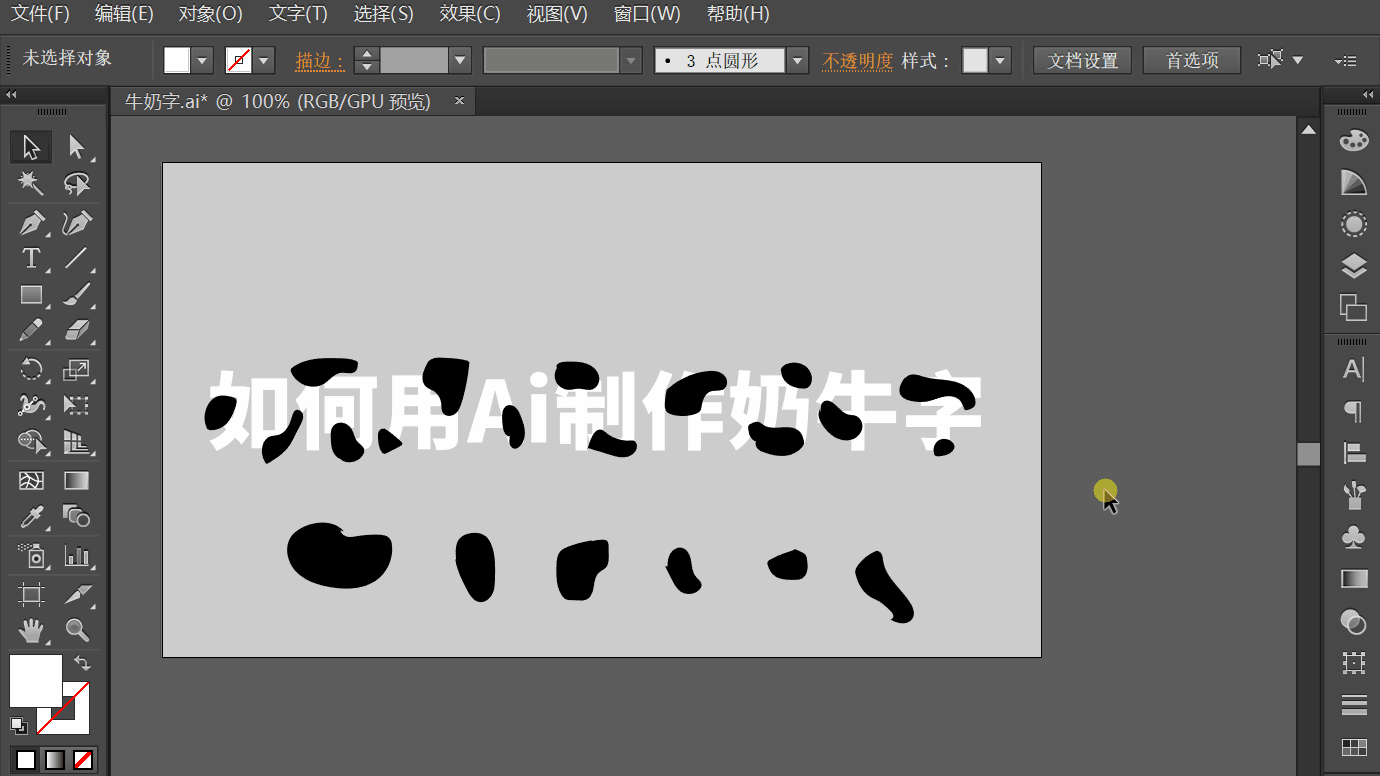The image size is (1380, 776).
Task: Select the Symbol Sprayer tool
Action: point(31,556)
